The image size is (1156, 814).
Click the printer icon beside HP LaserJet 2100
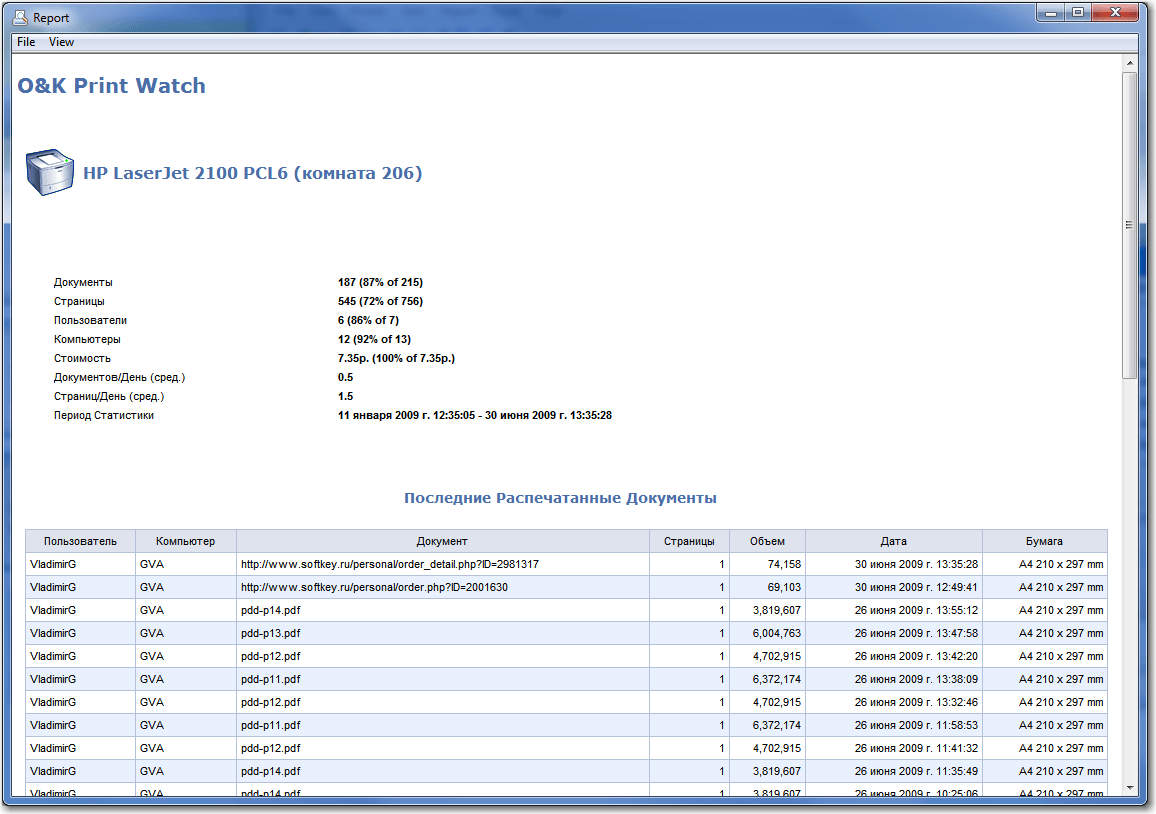coord(49,172)
